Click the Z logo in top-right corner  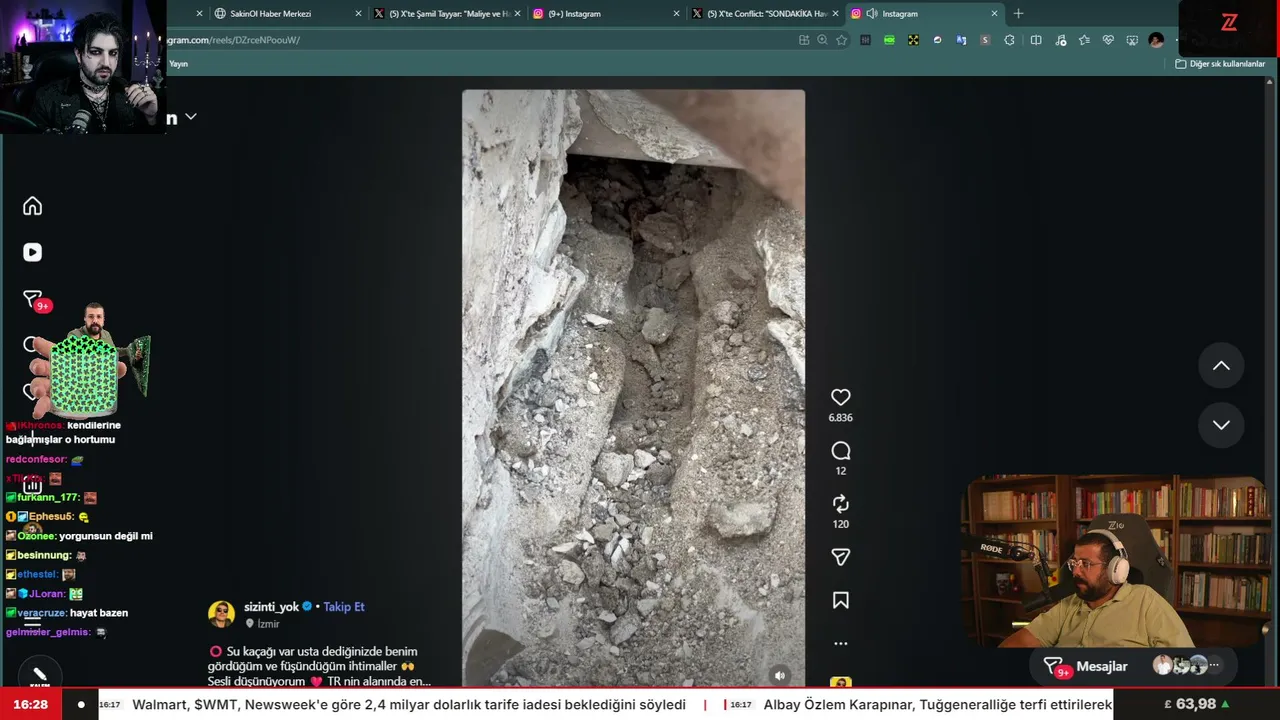pyautogui.click(x=1229, y=23)
